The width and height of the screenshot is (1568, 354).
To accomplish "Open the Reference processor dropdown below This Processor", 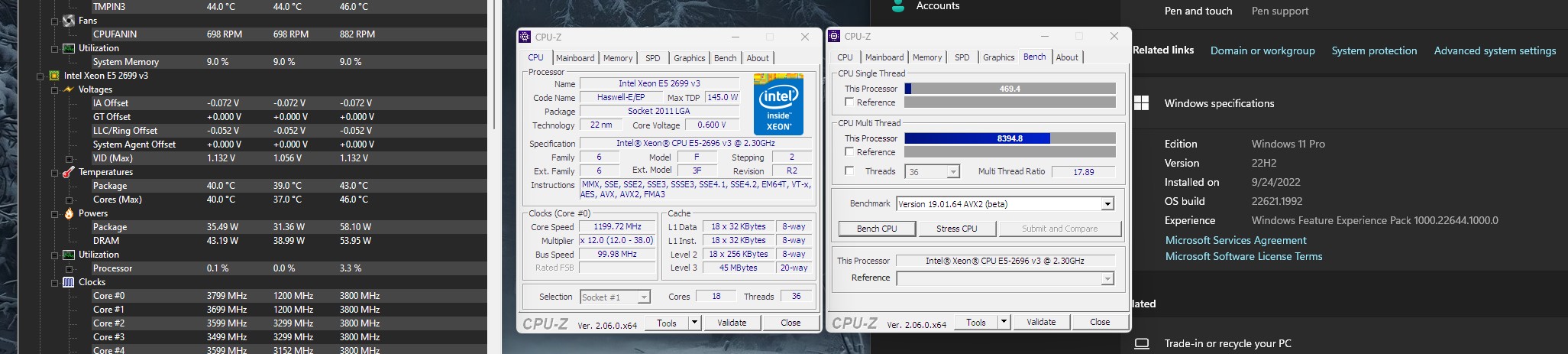I will click(1107, 279).
